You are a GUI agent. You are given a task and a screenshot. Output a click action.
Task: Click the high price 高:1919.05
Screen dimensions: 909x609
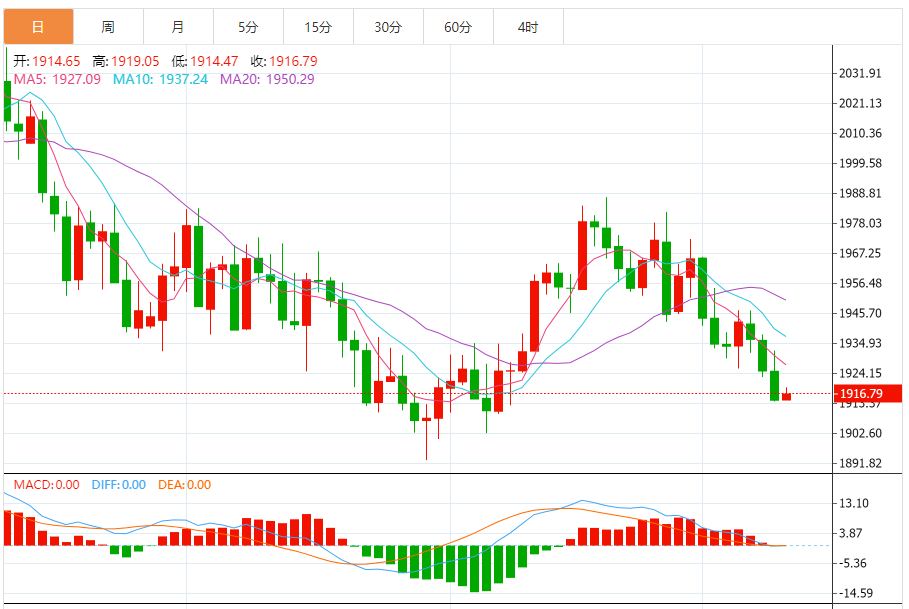pyautogui.click(x=125, y=61)
